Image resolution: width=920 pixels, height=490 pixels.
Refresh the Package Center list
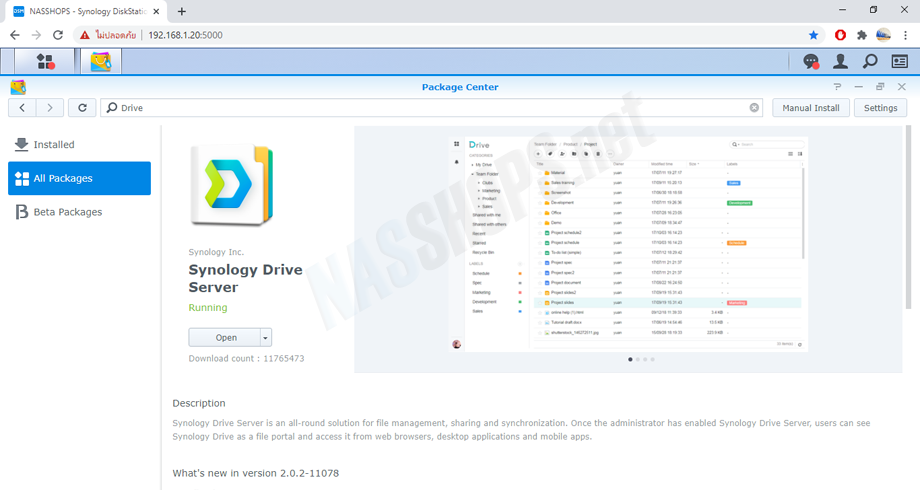tap(82, 107)
